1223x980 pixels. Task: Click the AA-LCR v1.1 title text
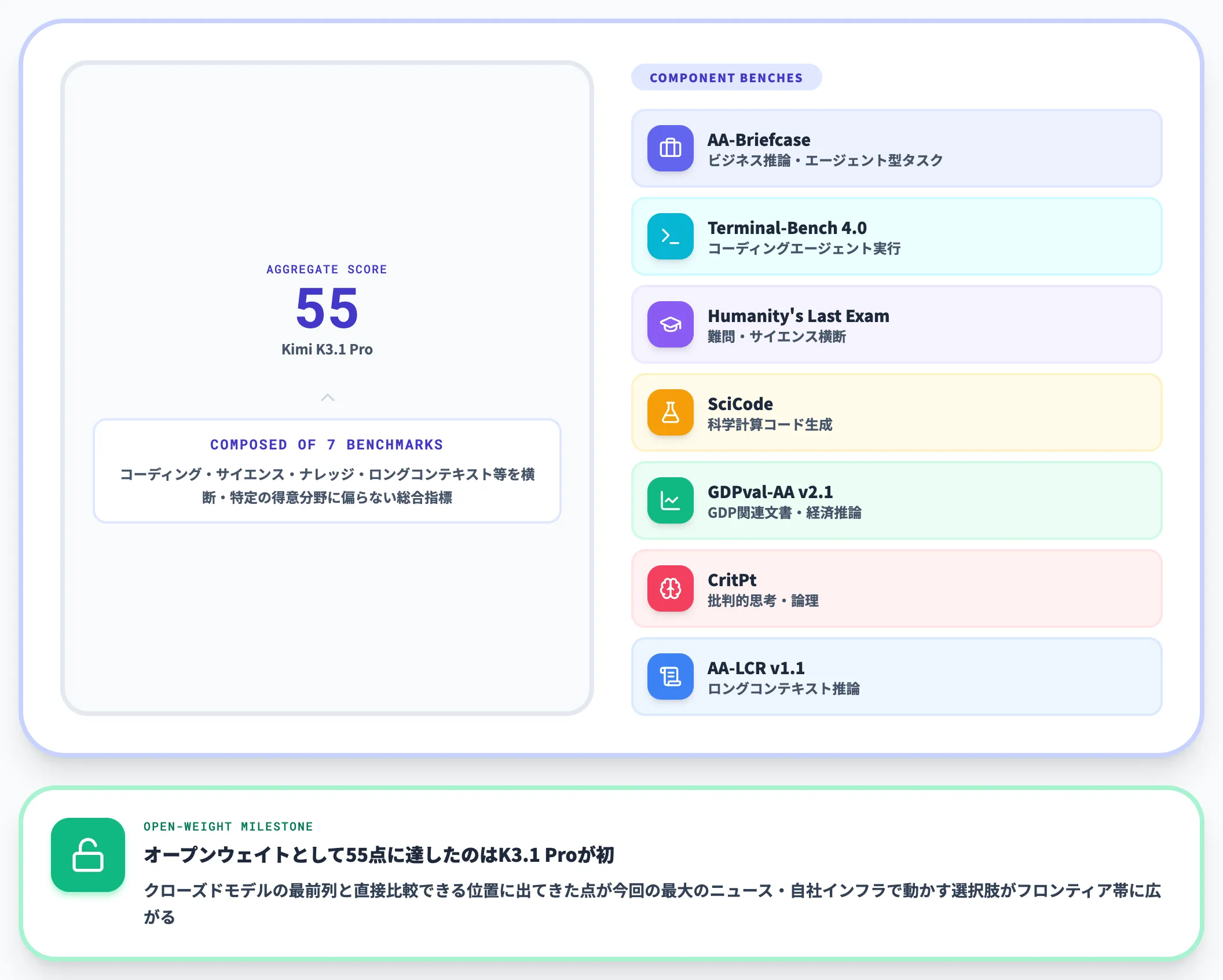click(756, 668)
